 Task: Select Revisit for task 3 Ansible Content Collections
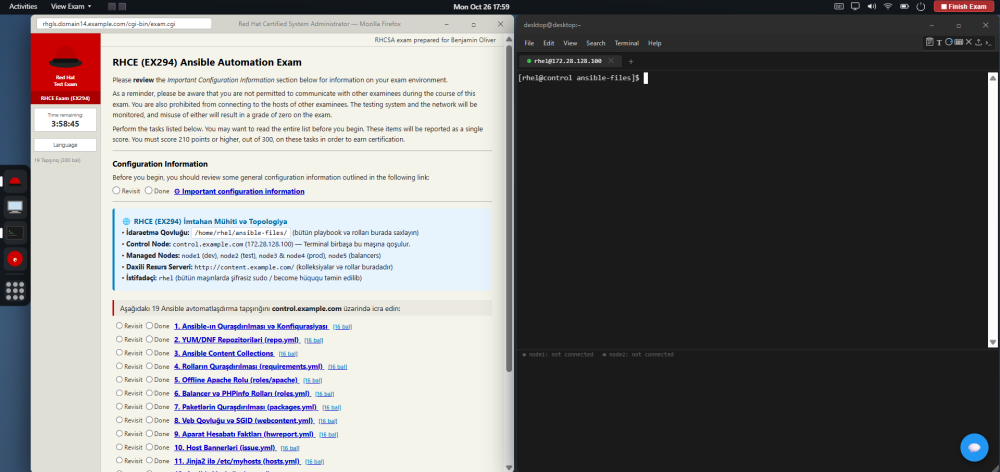[x=119, y=353]
